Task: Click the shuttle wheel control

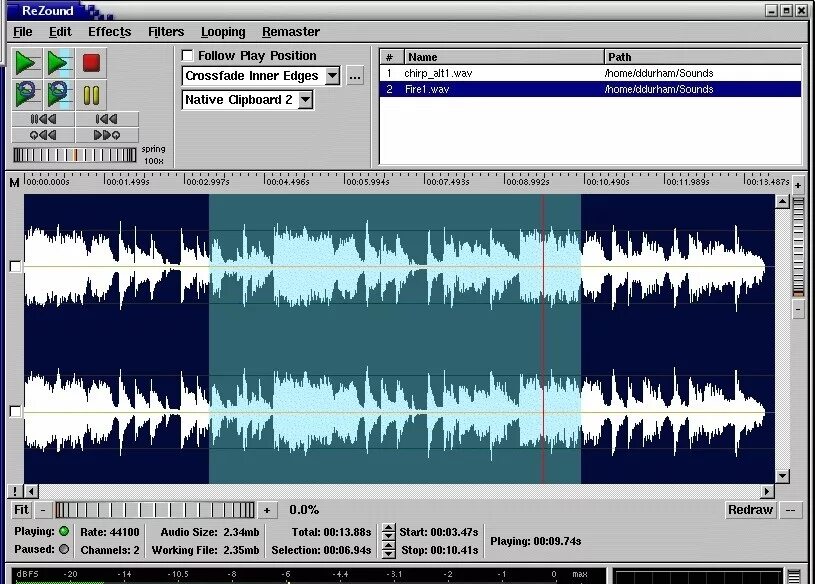Action: click(x=75, y=155)
